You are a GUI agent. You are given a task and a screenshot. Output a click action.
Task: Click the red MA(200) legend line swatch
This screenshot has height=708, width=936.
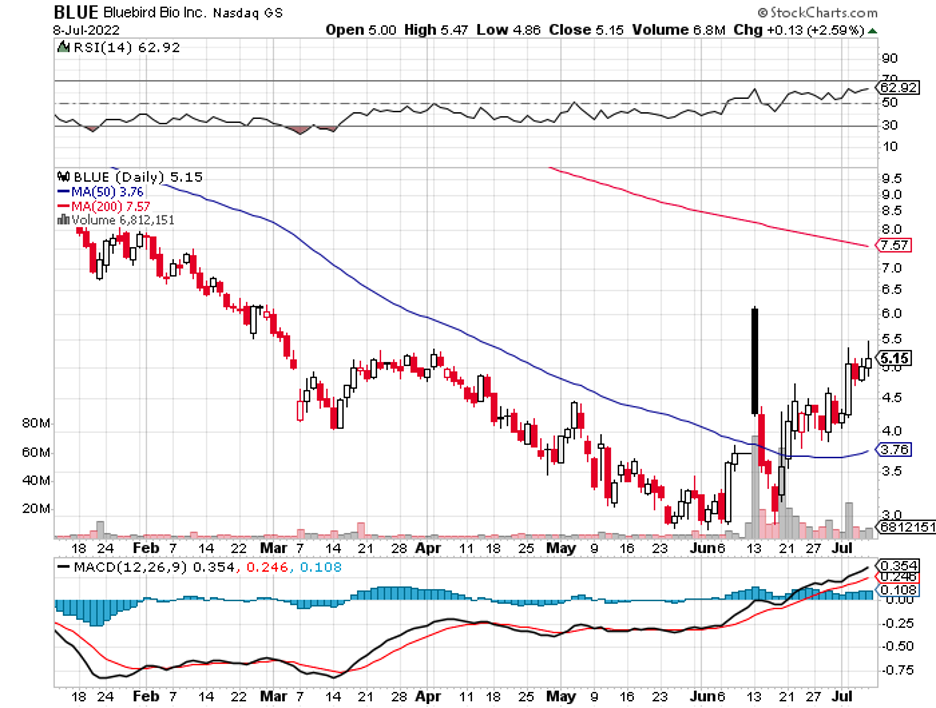coord(63,206)
